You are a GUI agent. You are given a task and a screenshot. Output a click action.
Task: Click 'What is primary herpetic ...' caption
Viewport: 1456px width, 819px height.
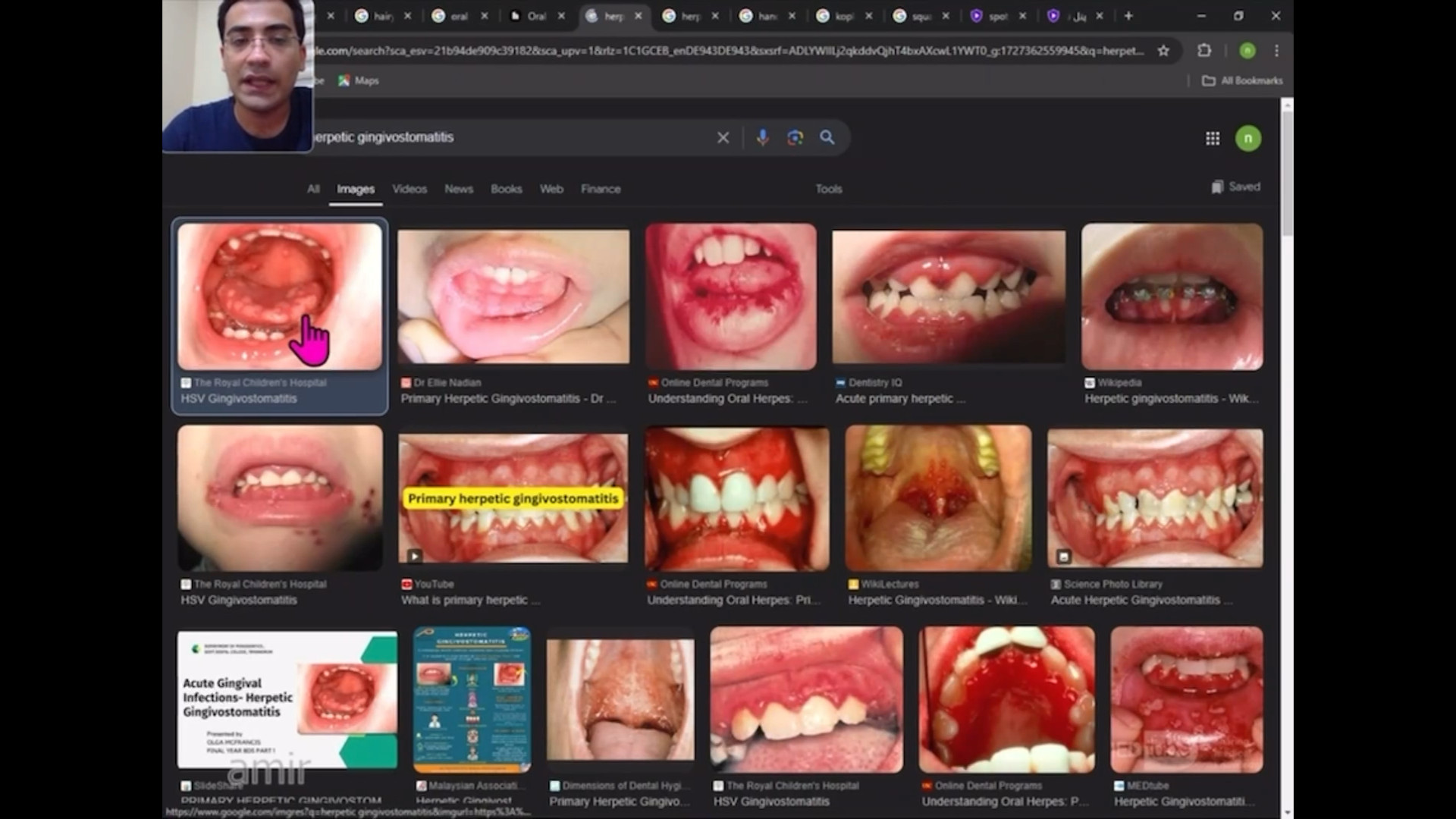(470, 601)
